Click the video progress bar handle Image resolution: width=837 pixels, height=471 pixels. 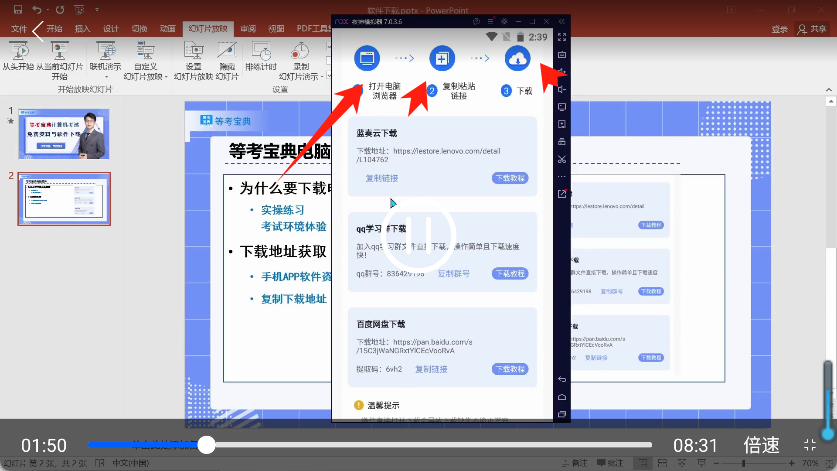point(206,445)
